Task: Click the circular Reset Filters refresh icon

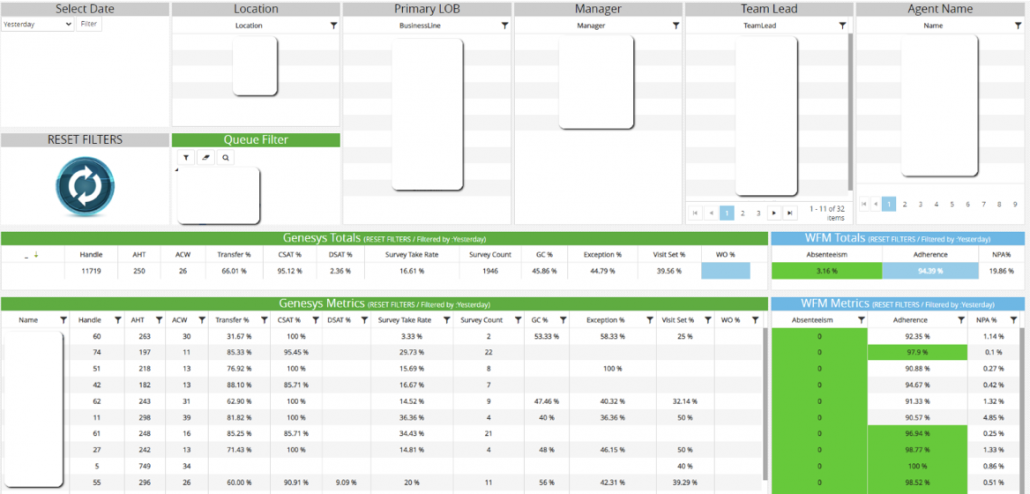Action: 85,186
